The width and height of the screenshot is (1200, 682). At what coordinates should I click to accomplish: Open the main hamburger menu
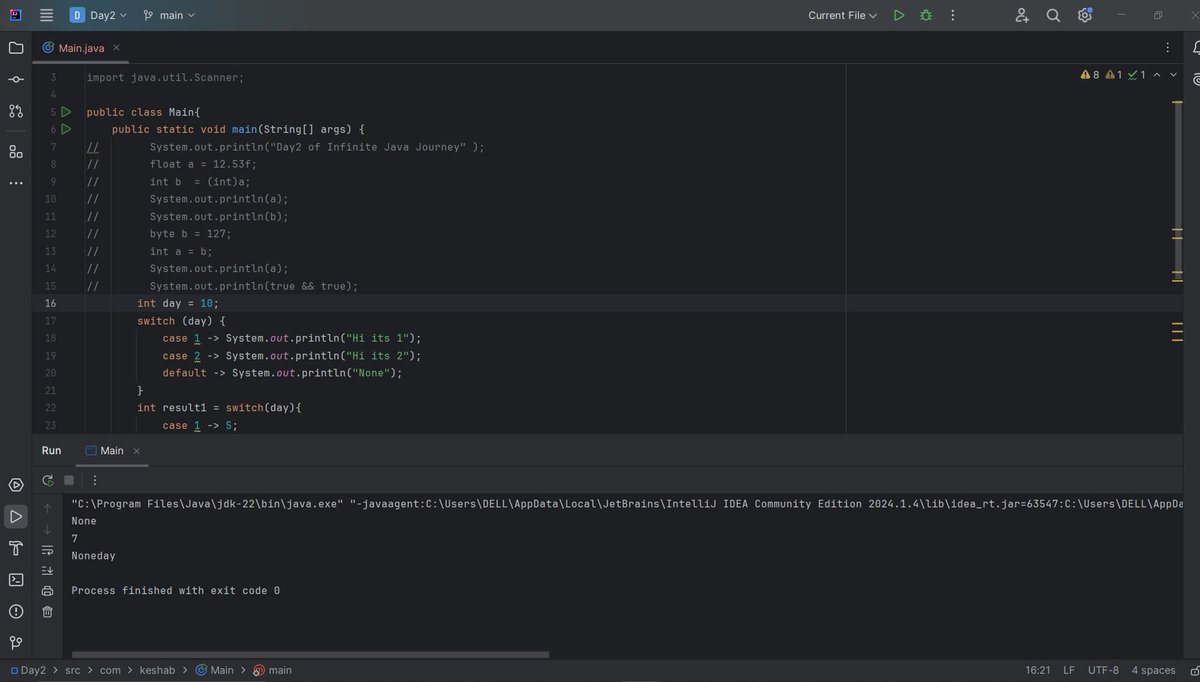[47, 15]
